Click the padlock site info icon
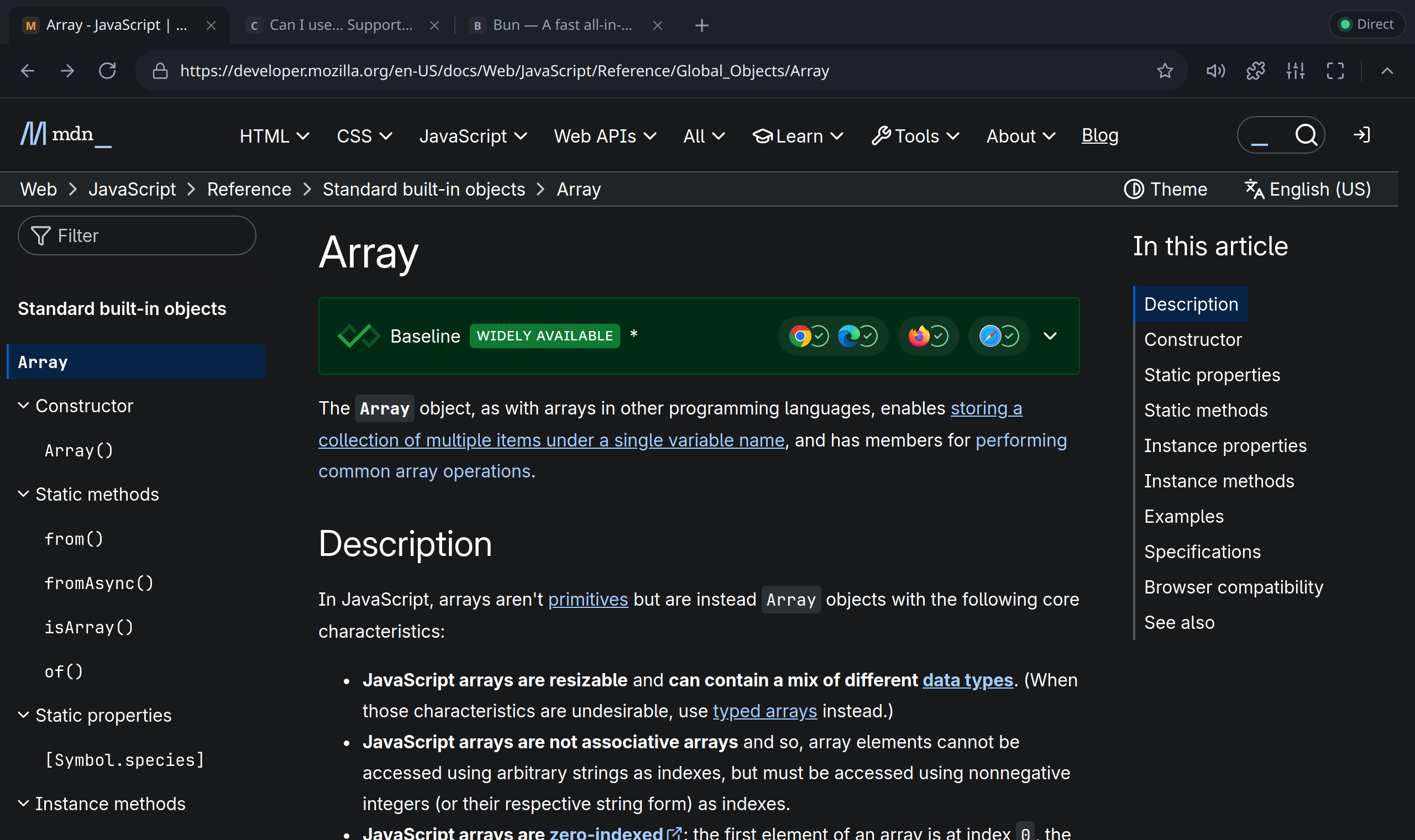The image size is (1415, 840). click(x=160, y=71)
